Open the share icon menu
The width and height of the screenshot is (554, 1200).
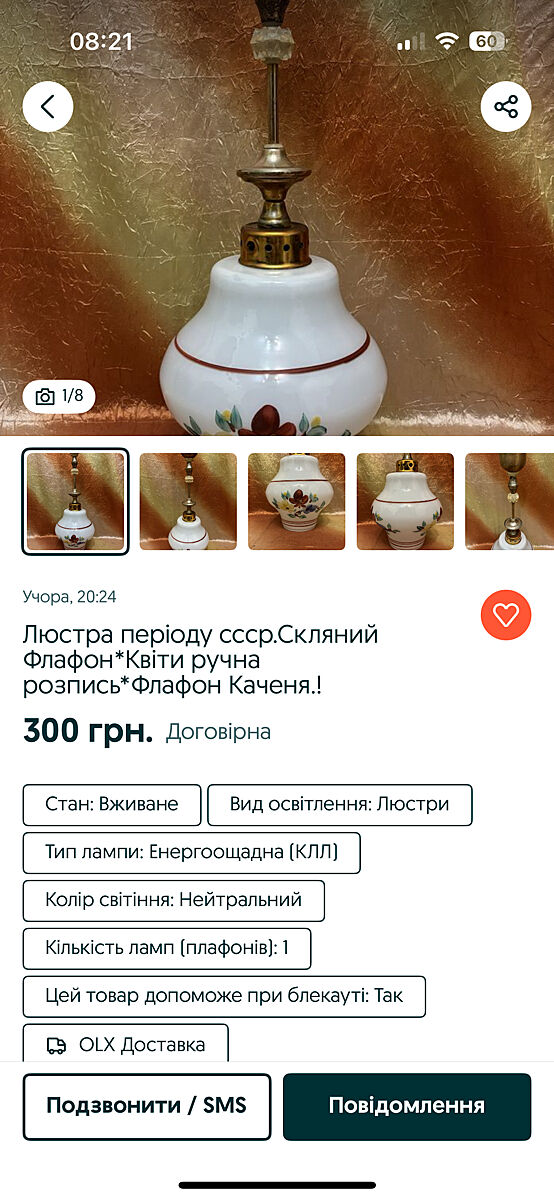point(506,106)
